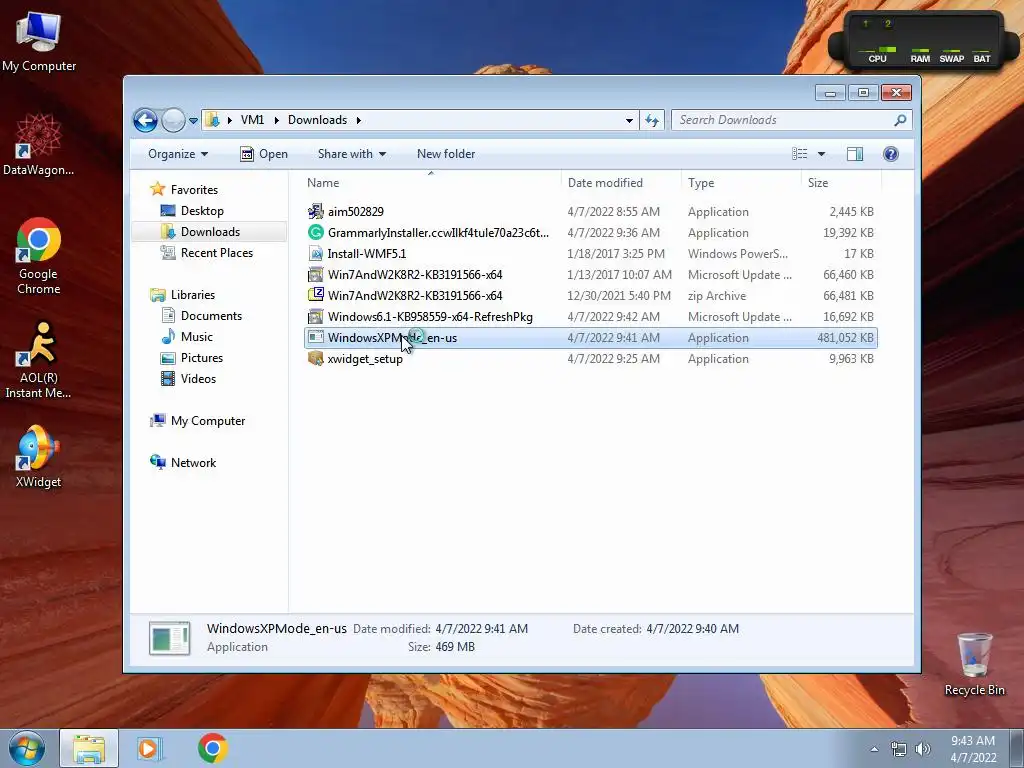Select the Win7AndW2K8R2 Microsoft Update file icon
The width and height of the screenshot is (1024, 768).
tap(315, 274)
